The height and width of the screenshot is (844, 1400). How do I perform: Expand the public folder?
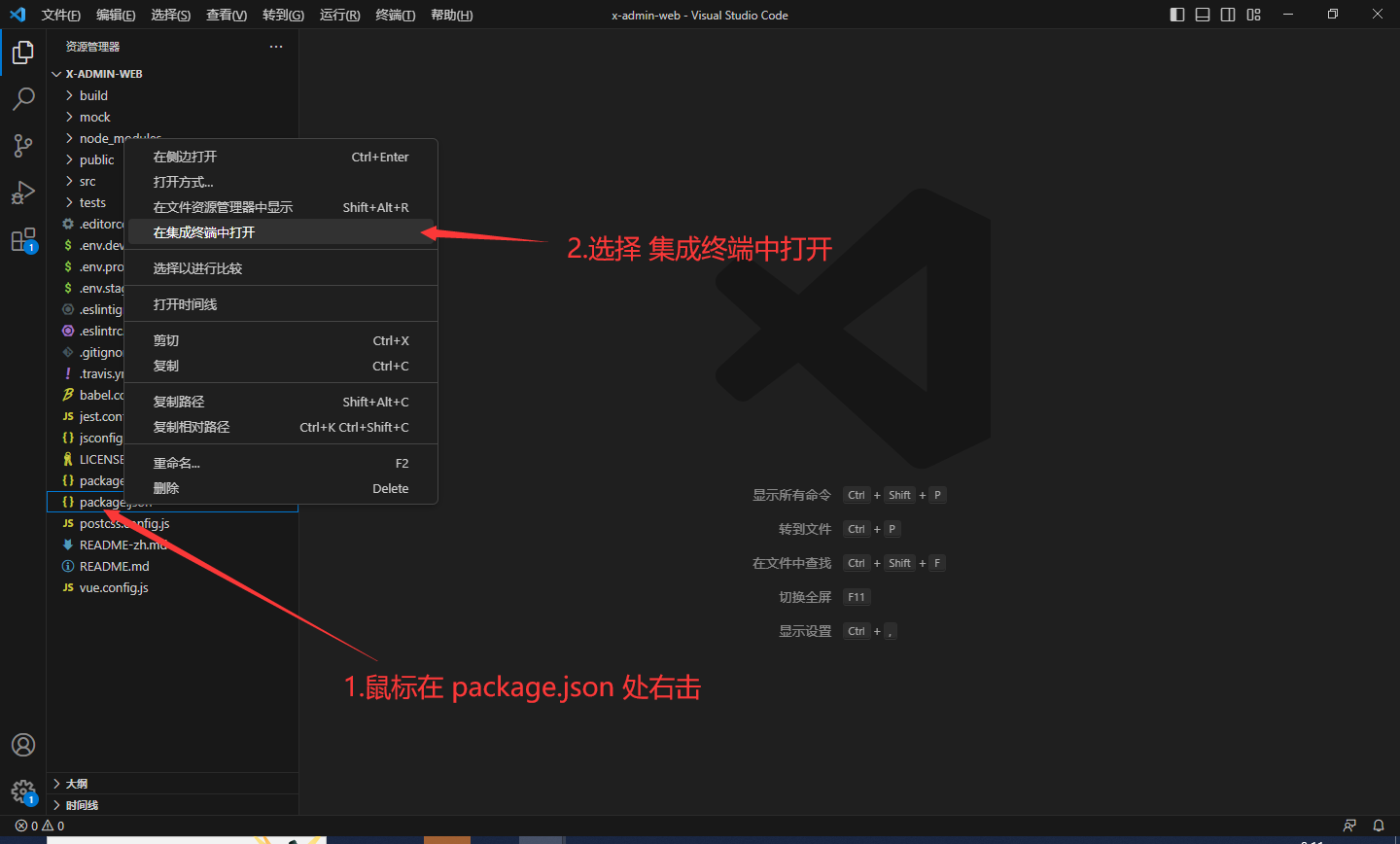click(86, 159)
